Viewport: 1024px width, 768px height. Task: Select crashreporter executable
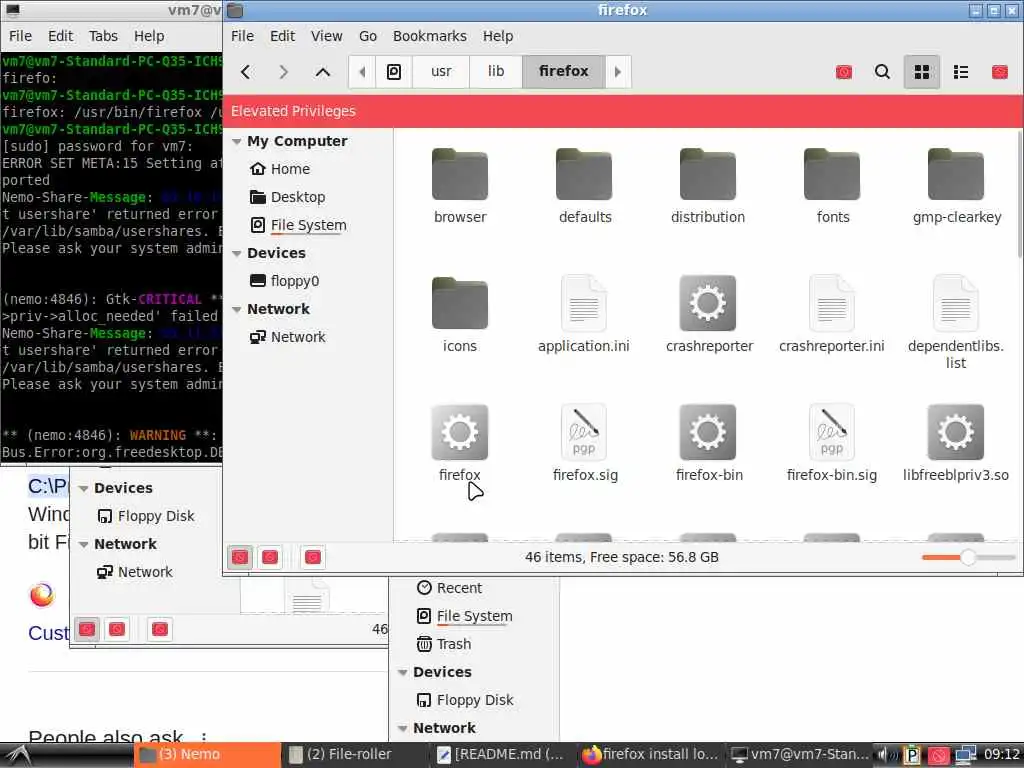coord(709,315)
